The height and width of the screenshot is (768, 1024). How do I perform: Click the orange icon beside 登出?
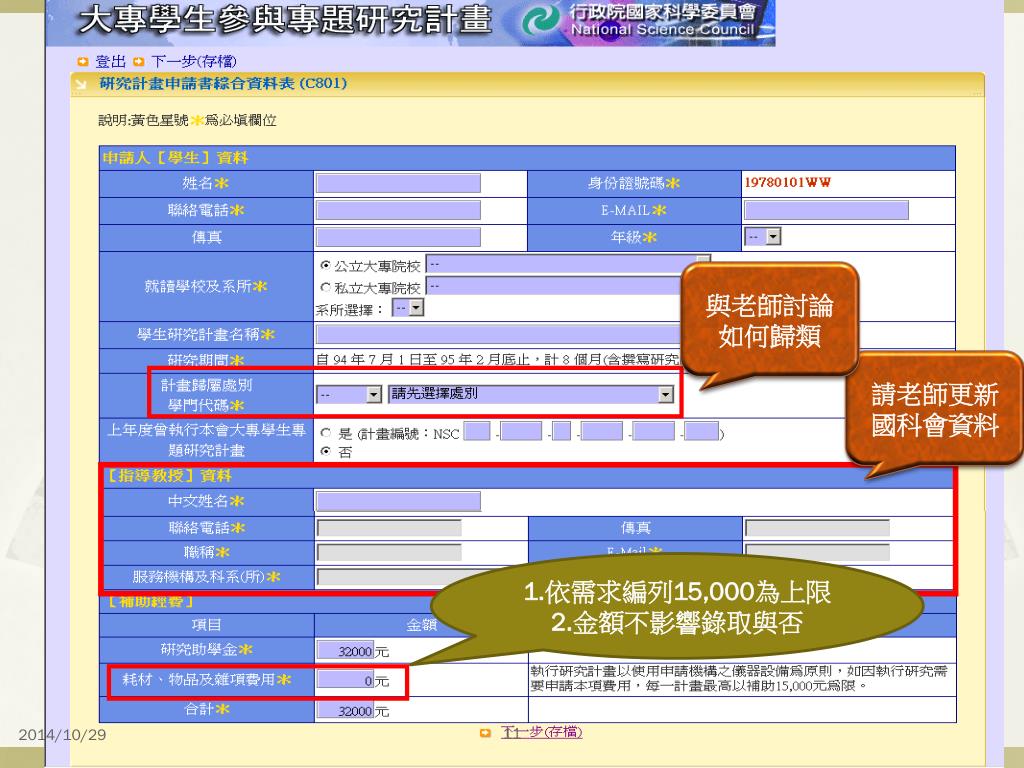(82, 62)
